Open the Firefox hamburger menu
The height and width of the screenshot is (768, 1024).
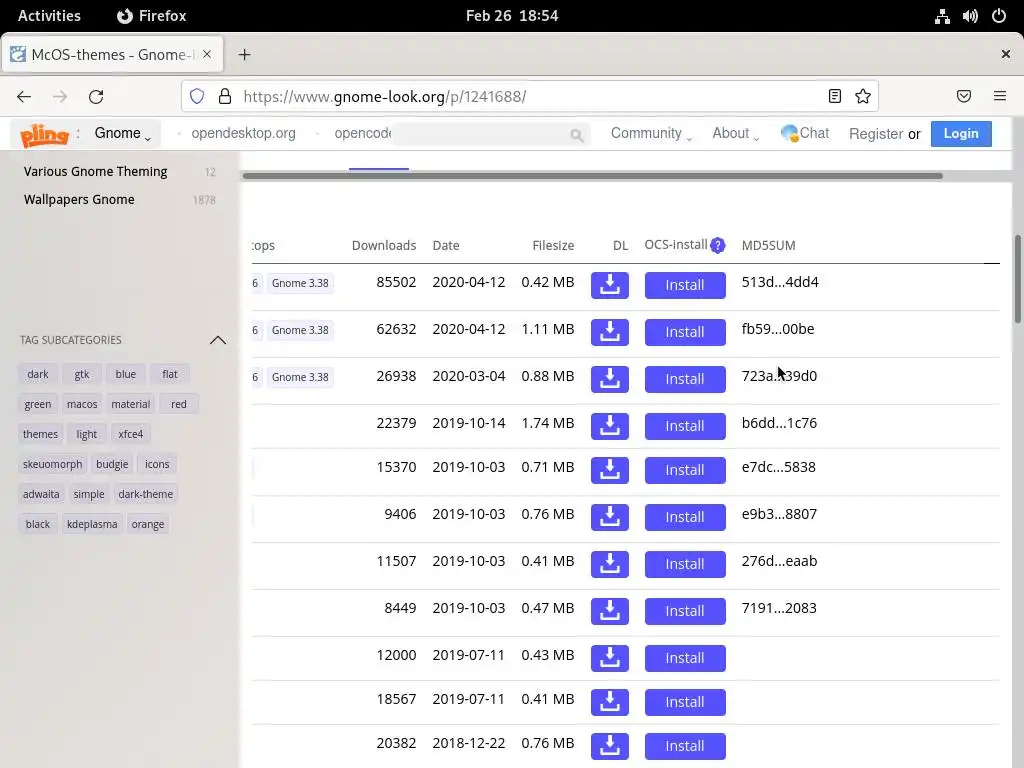pos(1000,97)
